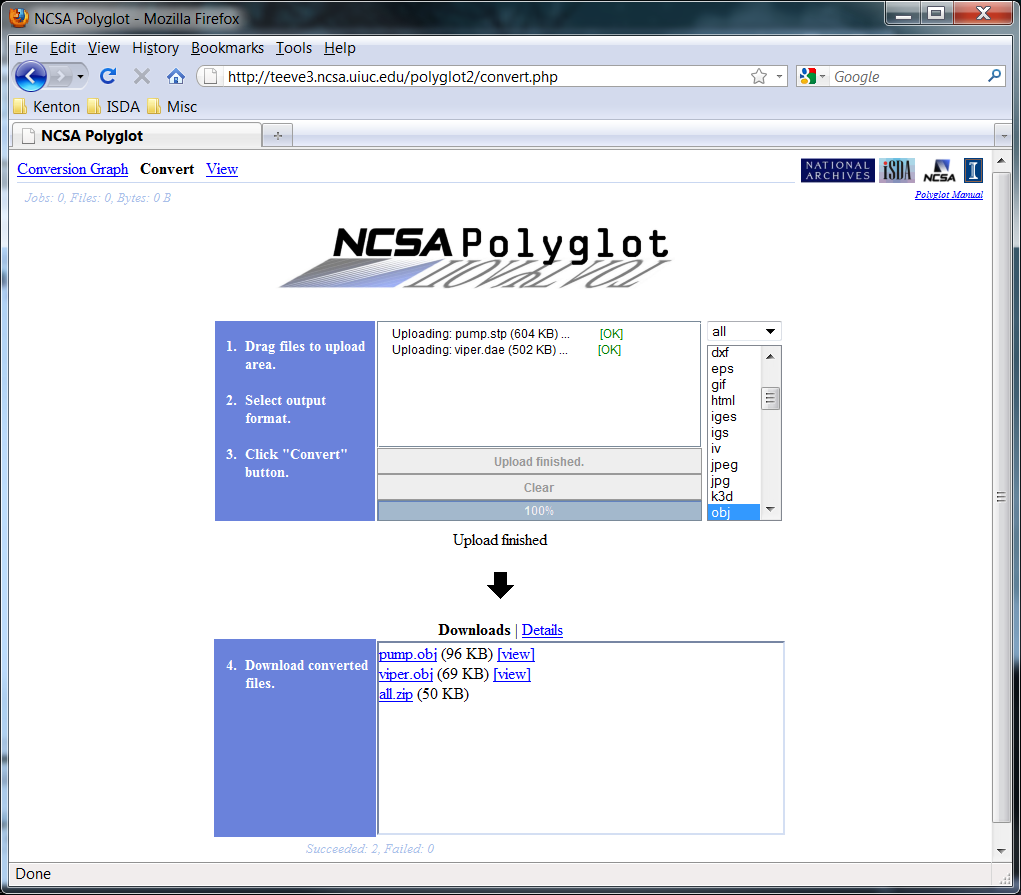Select the highlighted obj format

[x=733, y=513]
